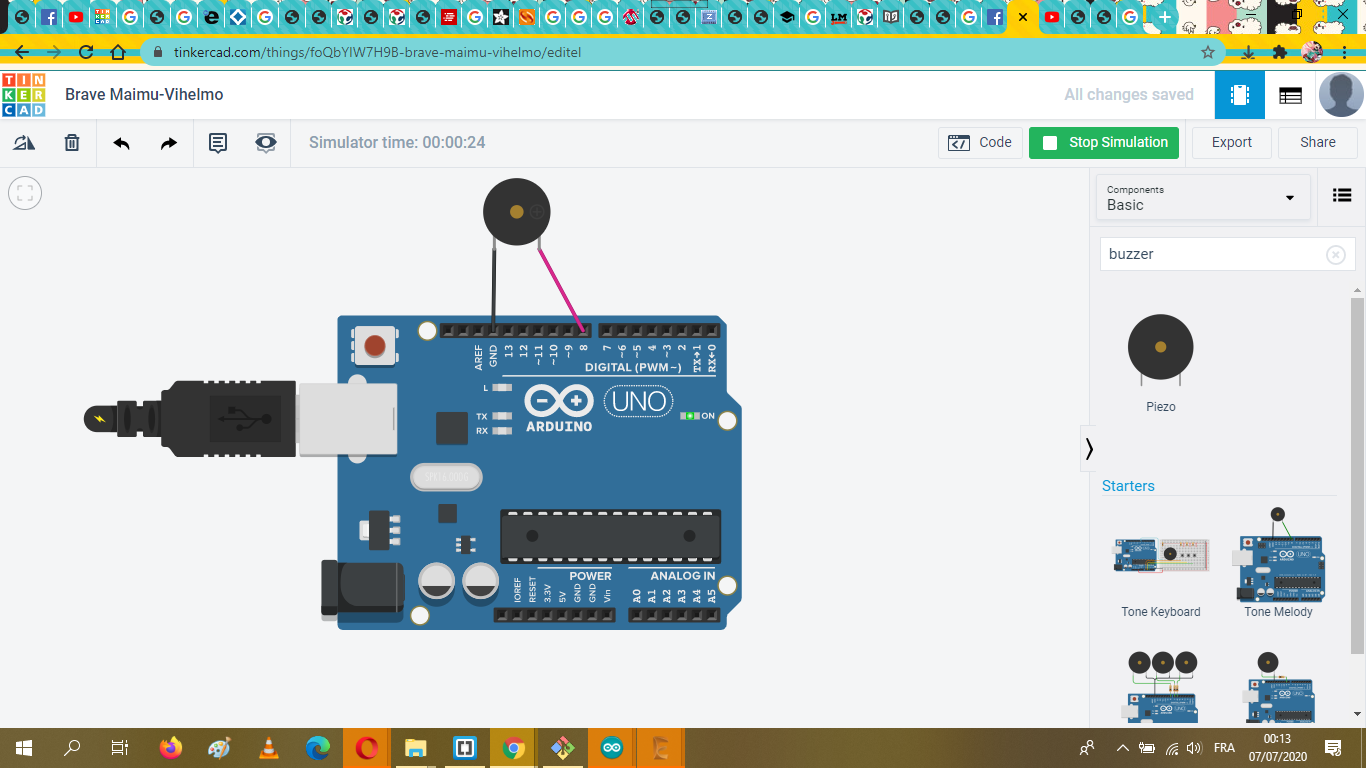Open Microsoft Edge from the taskbar

[318, 748]
